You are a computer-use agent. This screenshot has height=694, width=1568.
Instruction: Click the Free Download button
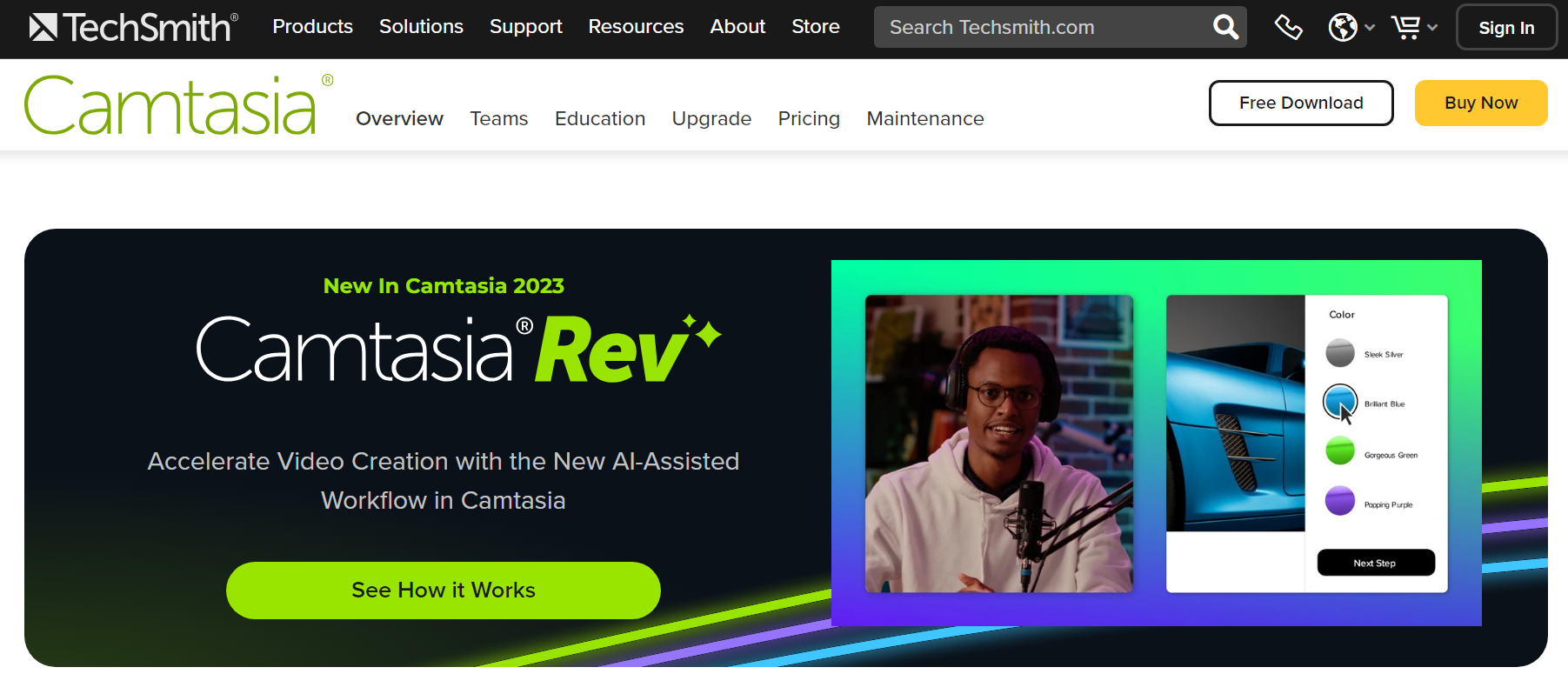(x=1301, y=103)
